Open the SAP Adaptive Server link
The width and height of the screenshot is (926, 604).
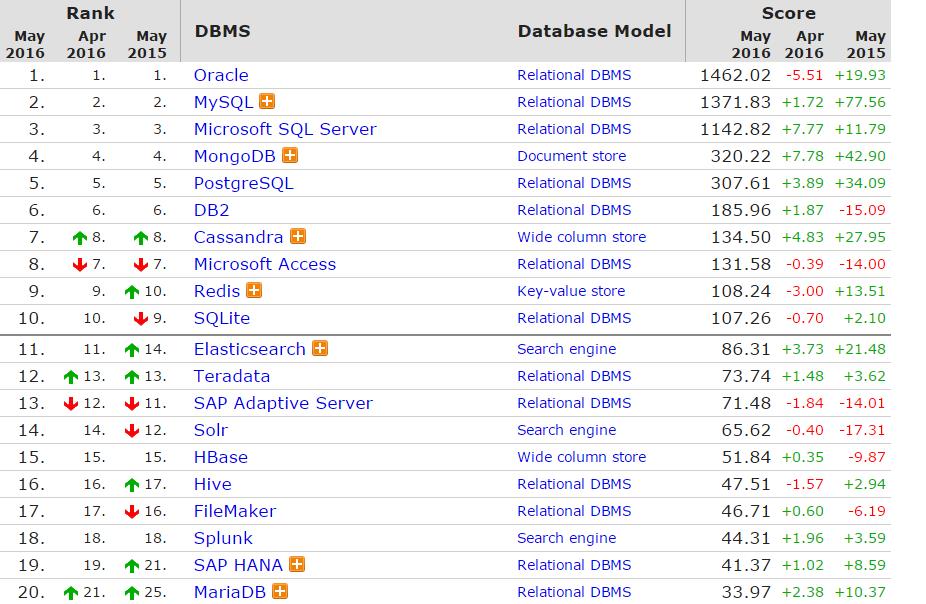coord(283,403)
